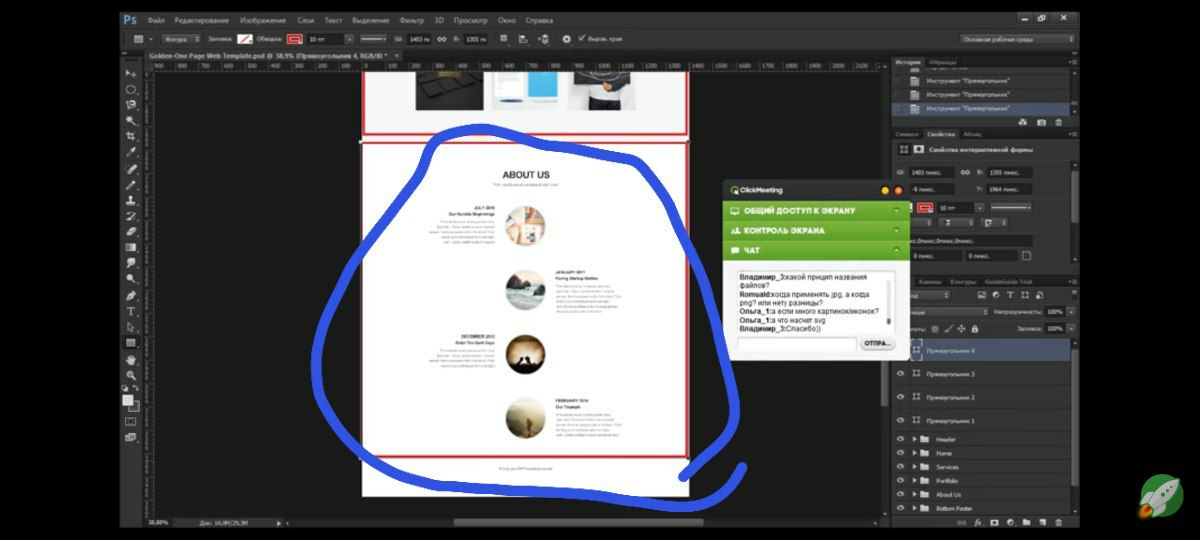This screenshot has height=540, width=1200.
Task: Collapse the ЧАТ section in ClickMeeting
Action: (897, 250)
